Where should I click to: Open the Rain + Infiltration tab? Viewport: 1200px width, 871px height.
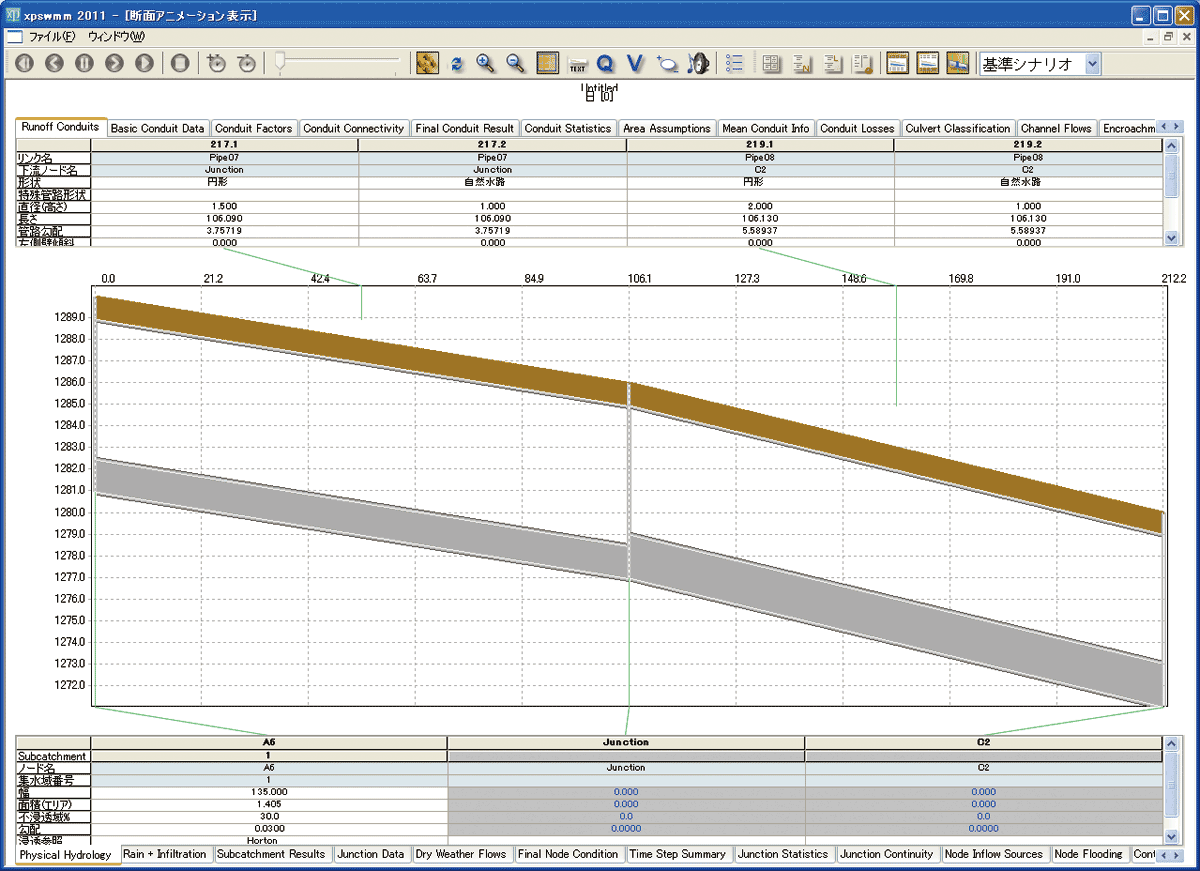coord(166,854)
